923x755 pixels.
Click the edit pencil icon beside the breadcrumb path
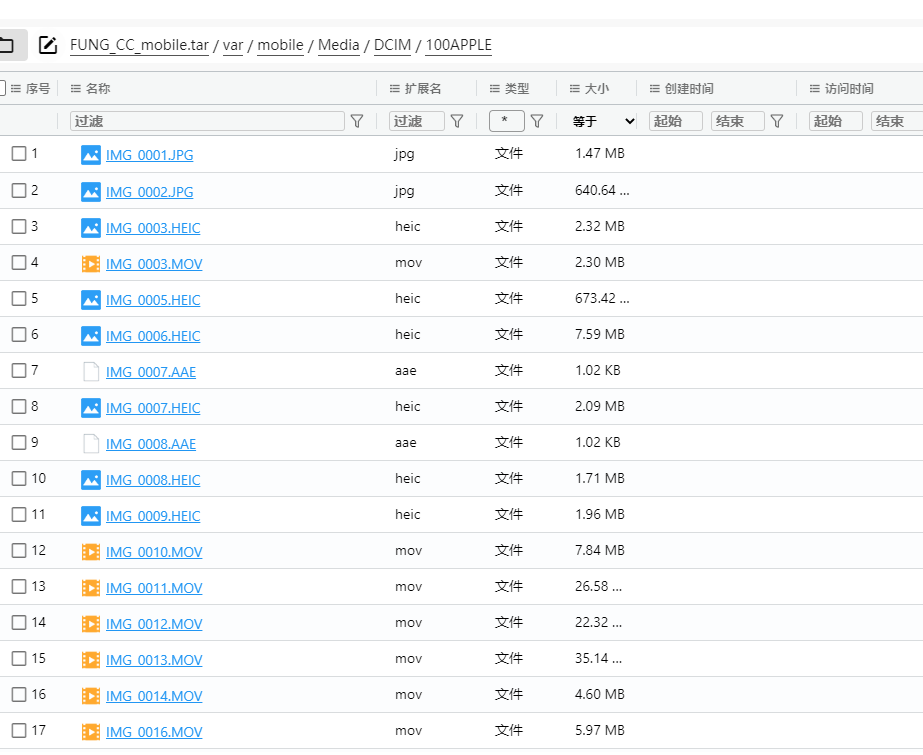[47, 44]
